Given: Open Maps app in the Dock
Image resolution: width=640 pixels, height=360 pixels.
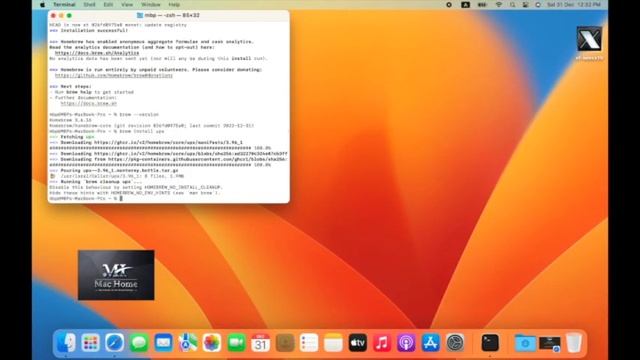Looking at the screenshot, I should (x=188, y=342).
